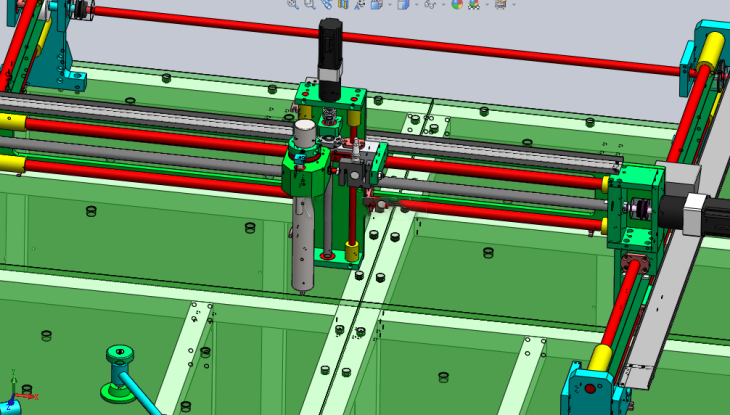
Task: Open the Hide/Show Items dropdown arrow
Action: coord(443,4)
